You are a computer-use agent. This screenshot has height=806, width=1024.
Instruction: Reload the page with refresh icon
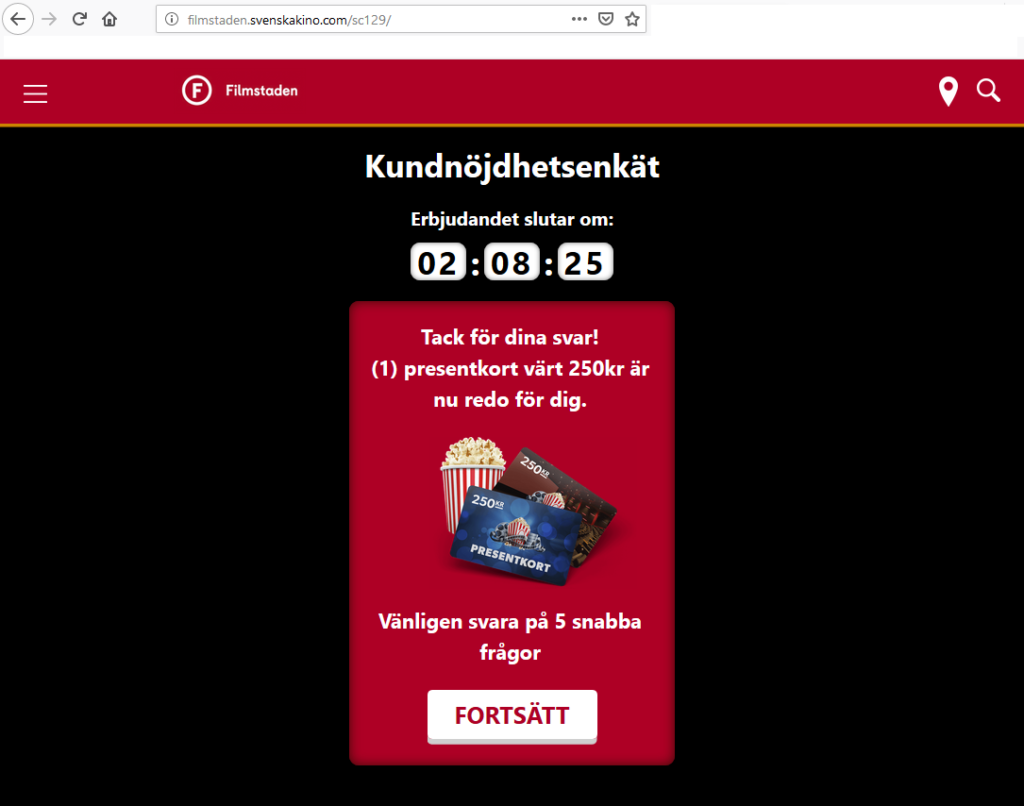[80, 19]
